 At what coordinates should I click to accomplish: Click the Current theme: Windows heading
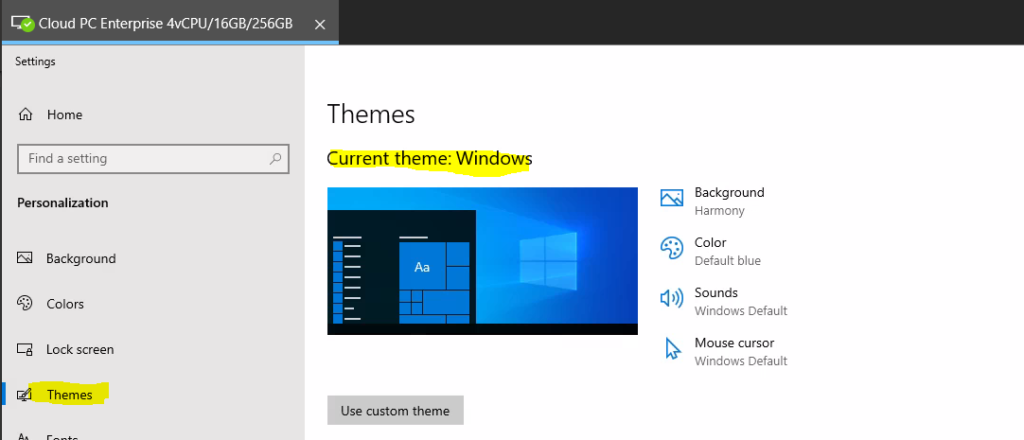coord(430,159)
